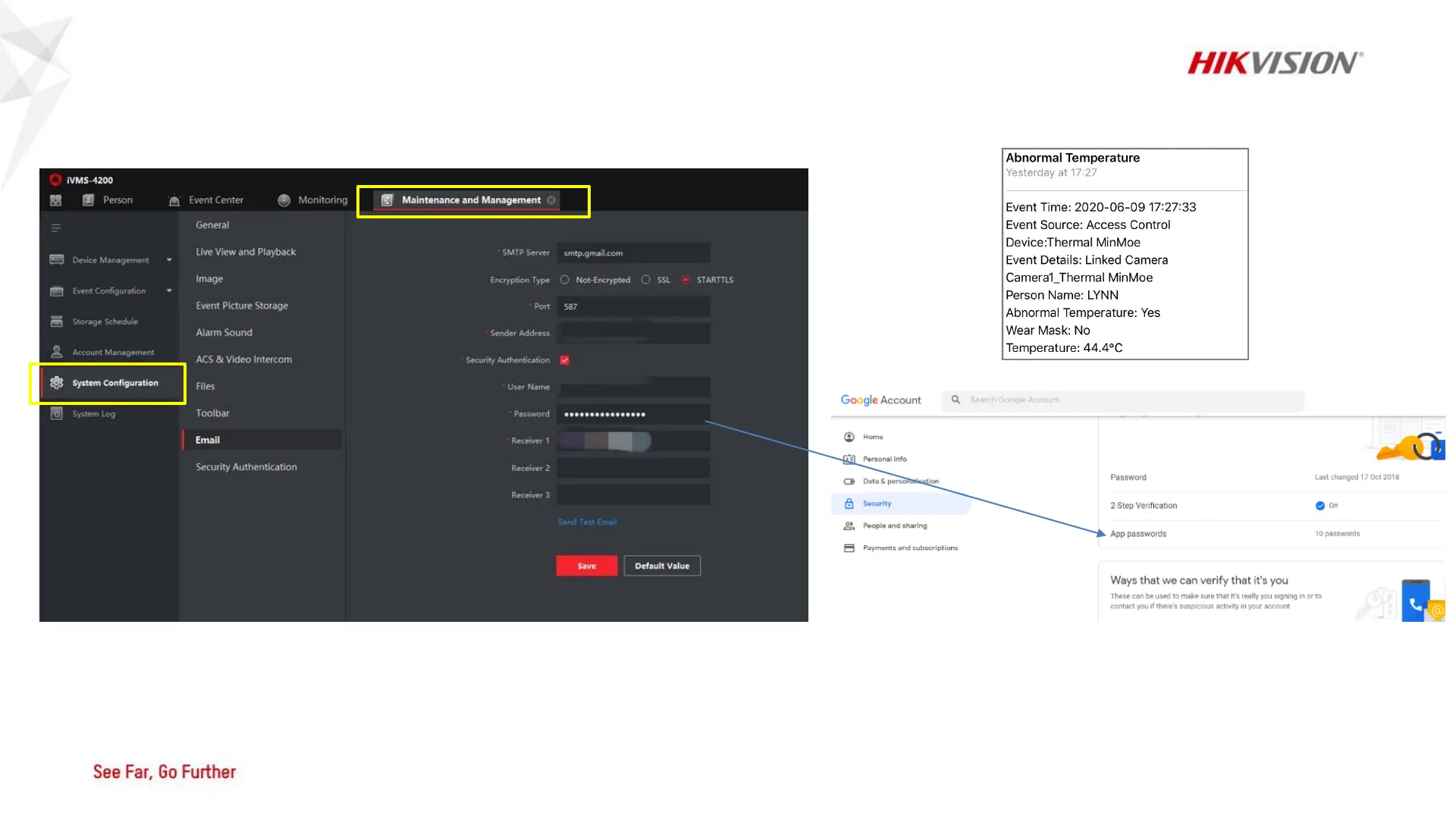Click the Search Google Account box

pos(1122,400)
